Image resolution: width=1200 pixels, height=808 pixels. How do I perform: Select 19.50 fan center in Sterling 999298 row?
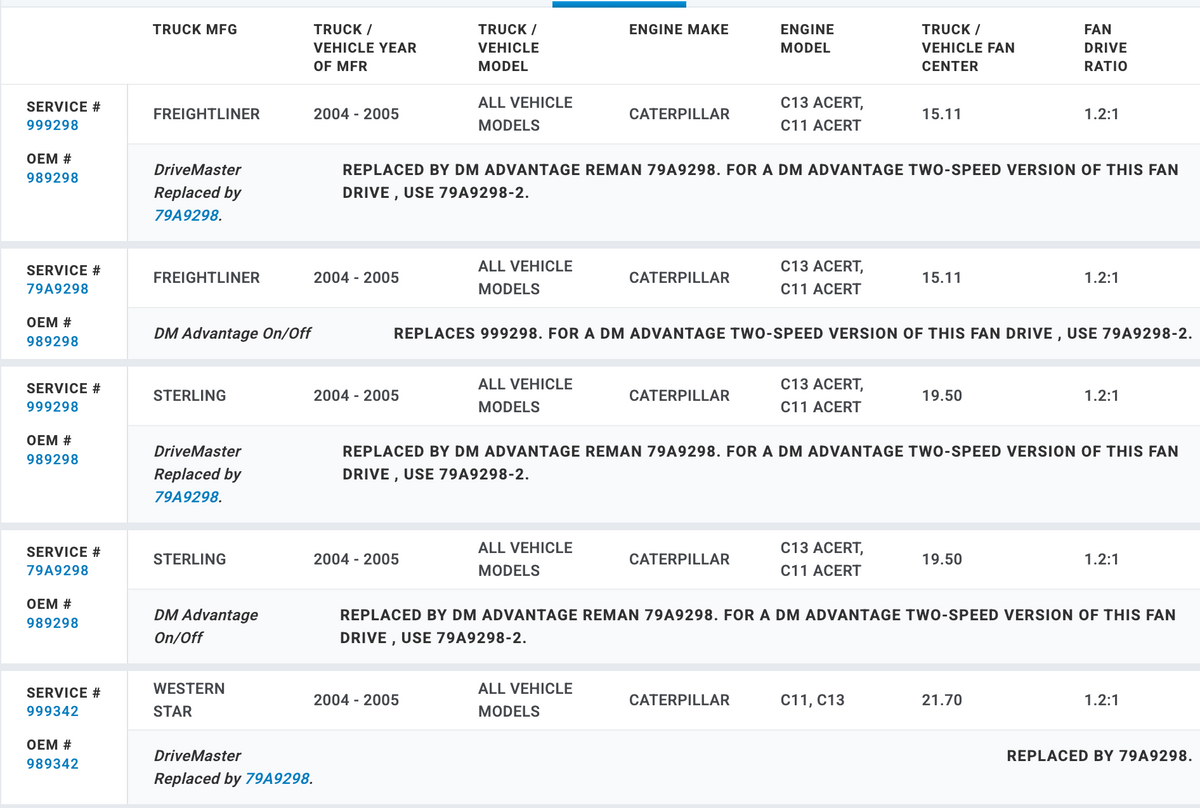(x=942, y=396)
